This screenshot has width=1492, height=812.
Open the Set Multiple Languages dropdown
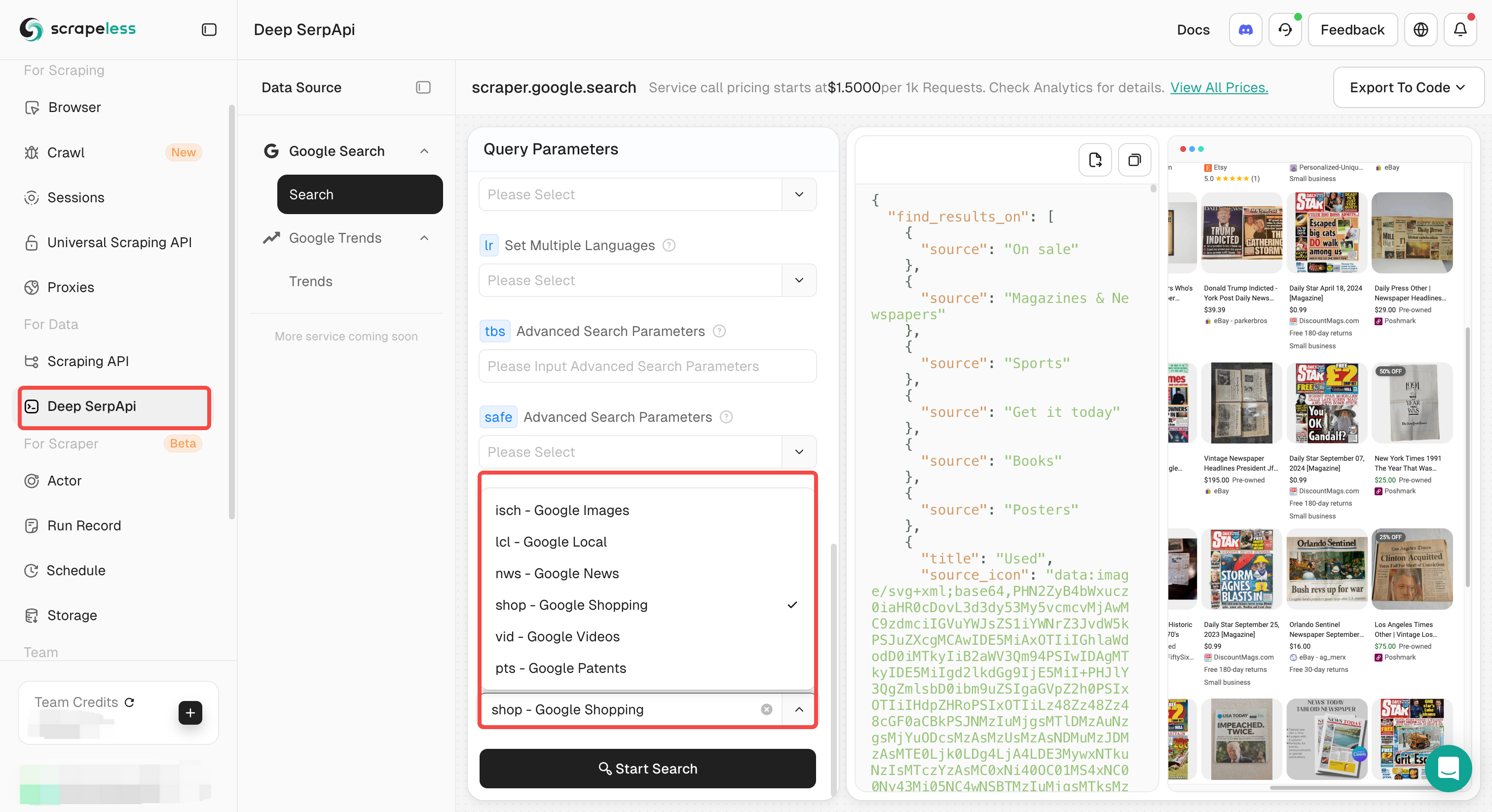[x=647, y=280]
